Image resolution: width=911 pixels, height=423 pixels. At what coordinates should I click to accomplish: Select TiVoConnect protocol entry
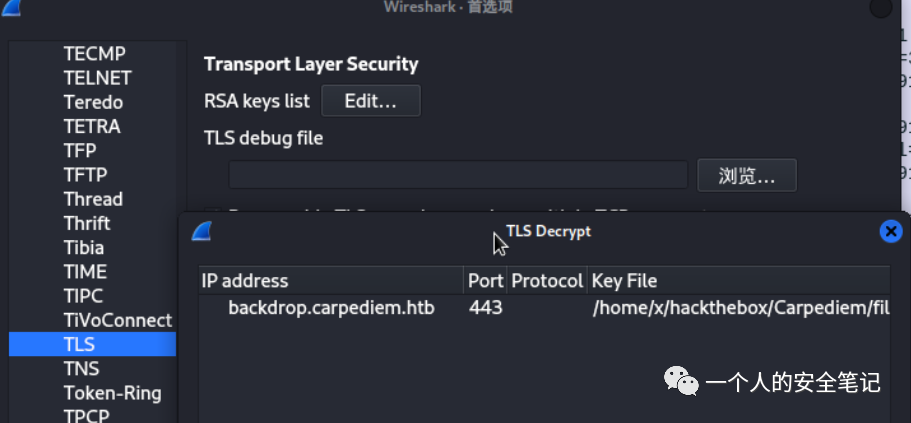tap(118, 320)
